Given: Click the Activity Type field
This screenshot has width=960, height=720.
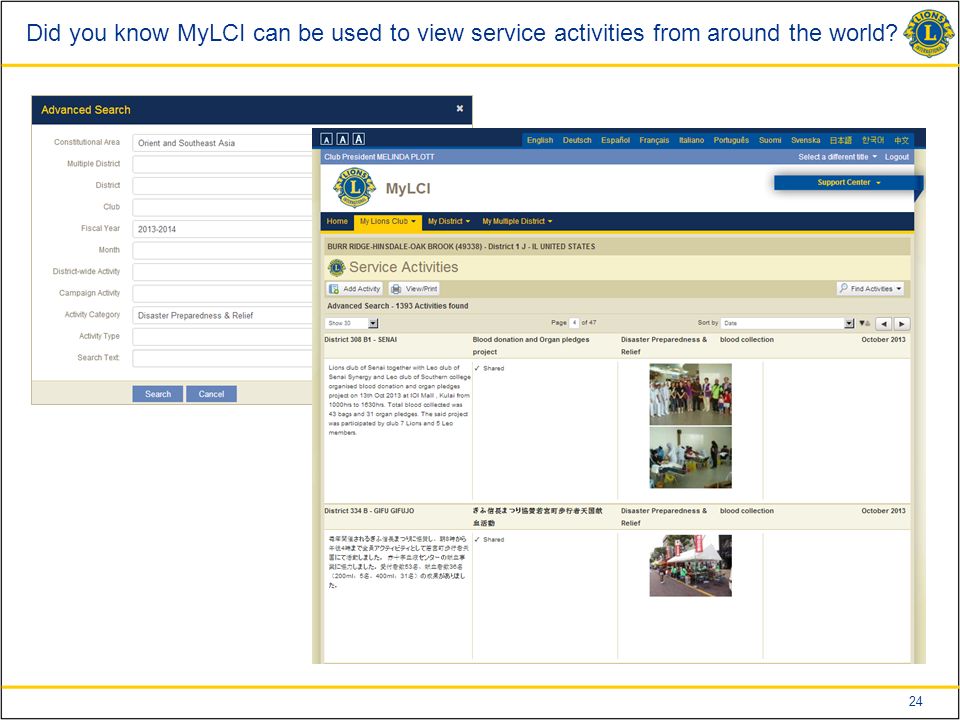Looking at the screenshot, I should click(x=222, y=337).
